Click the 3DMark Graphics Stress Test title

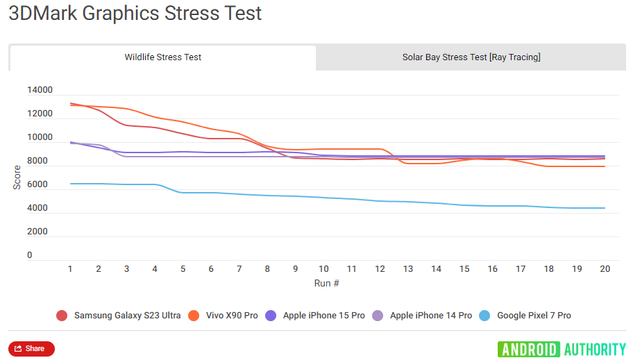135,13
